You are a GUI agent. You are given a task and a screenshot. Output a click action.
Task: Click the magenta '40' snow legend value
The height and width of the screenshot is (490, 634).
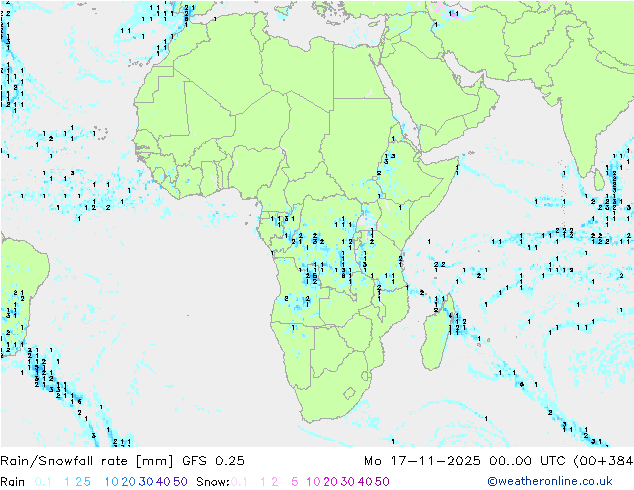365,482
